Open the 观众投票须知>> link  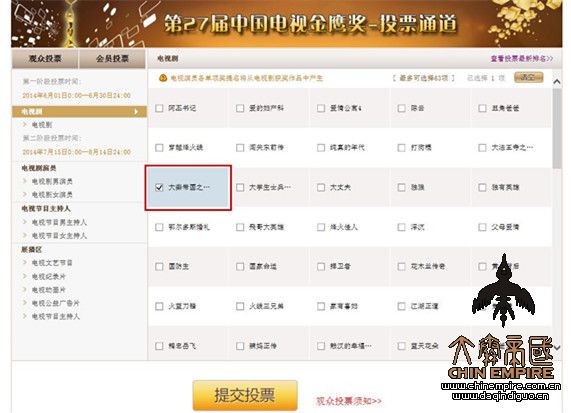point(349,401)
